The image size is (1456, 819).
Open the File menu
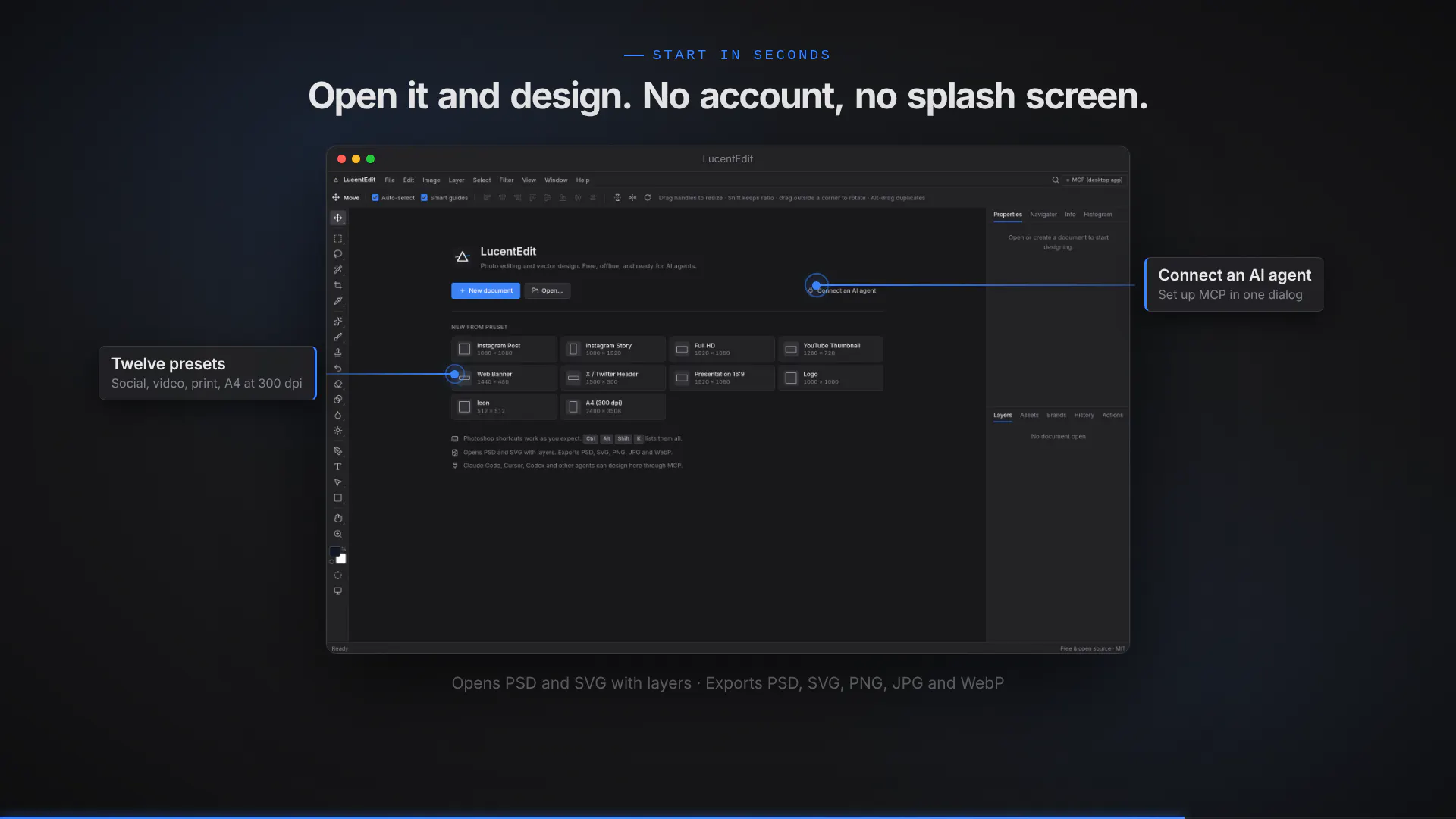[x=390, y=180]
